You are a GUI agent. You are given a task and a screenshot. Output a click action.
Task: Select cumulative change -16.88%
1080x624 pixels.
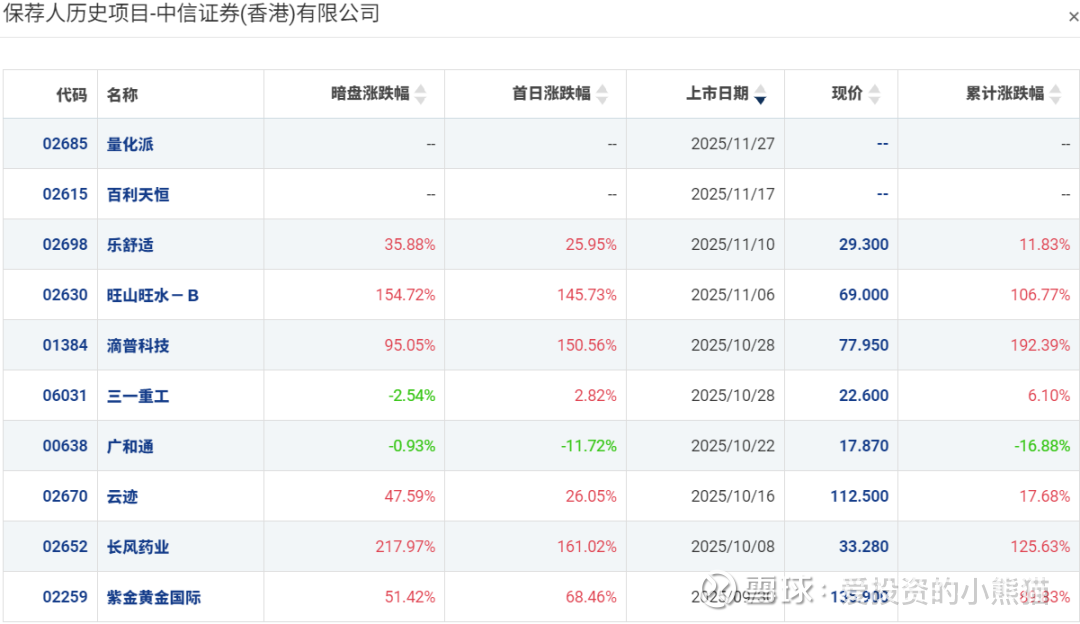point(1042,446)
